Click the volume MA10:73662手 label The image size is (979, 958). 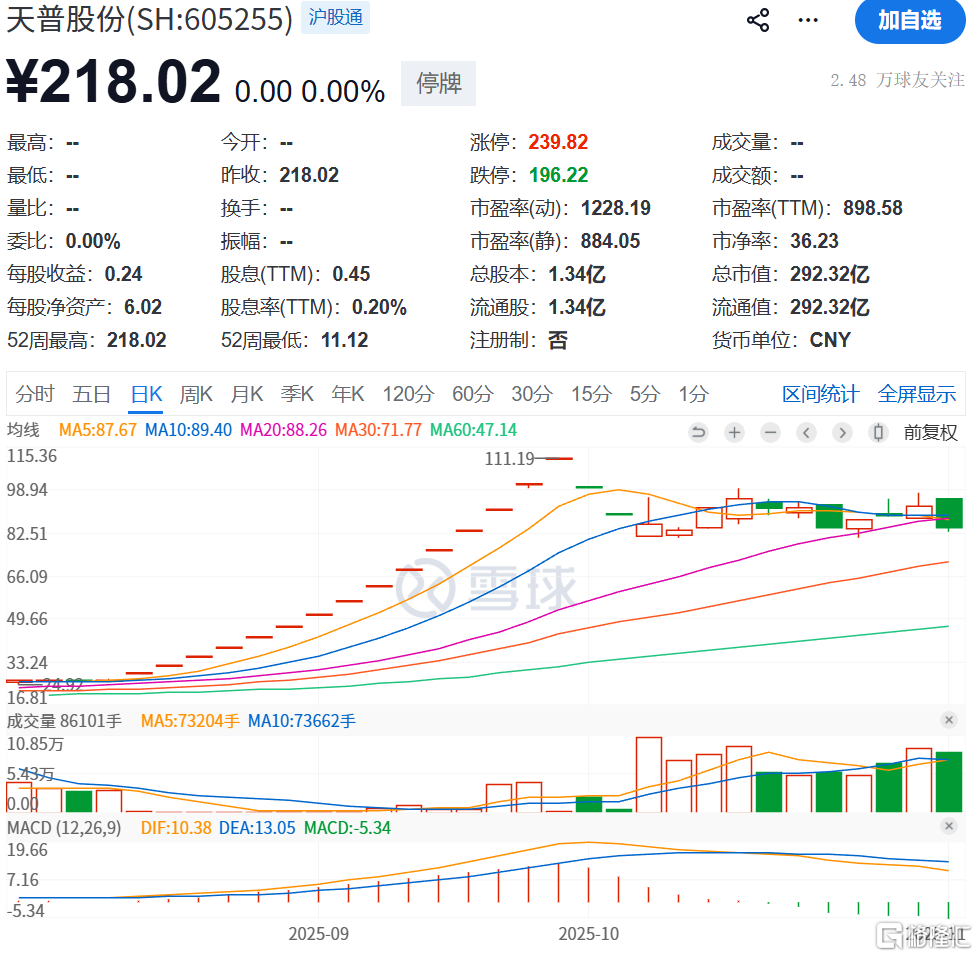pos(302,721)
